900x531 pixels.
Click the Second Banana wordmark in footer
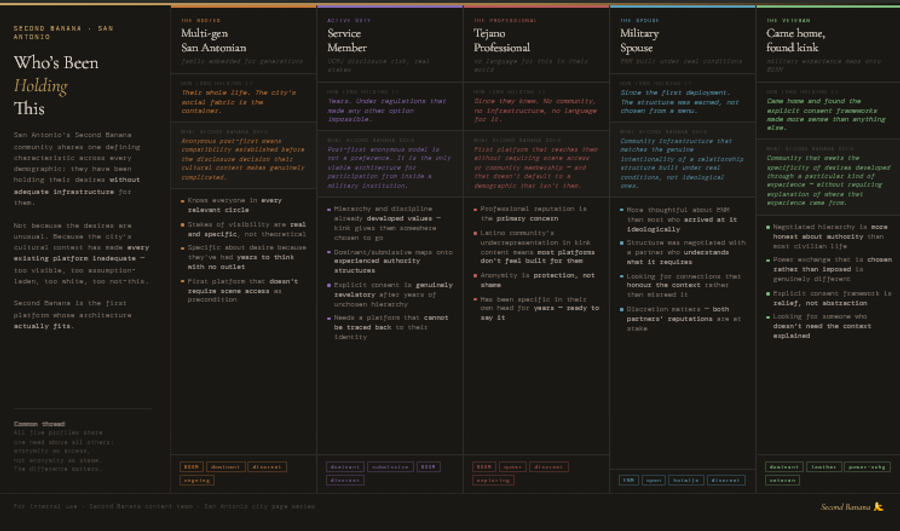(x=845, y=507)
